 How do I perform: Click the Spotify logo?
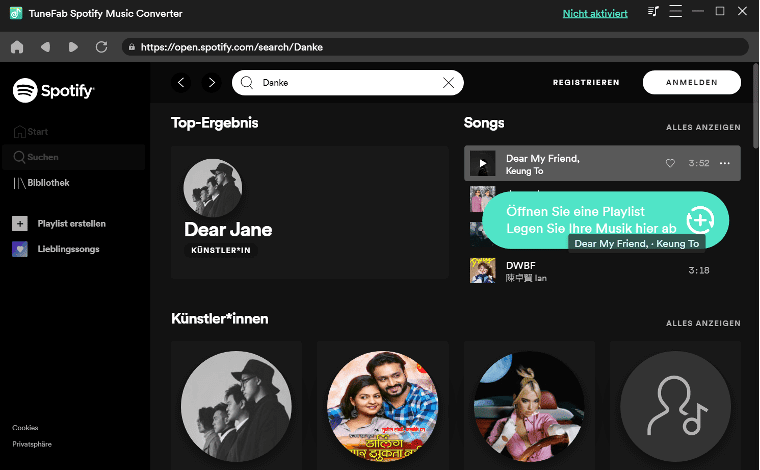click(x=53, y=90)
